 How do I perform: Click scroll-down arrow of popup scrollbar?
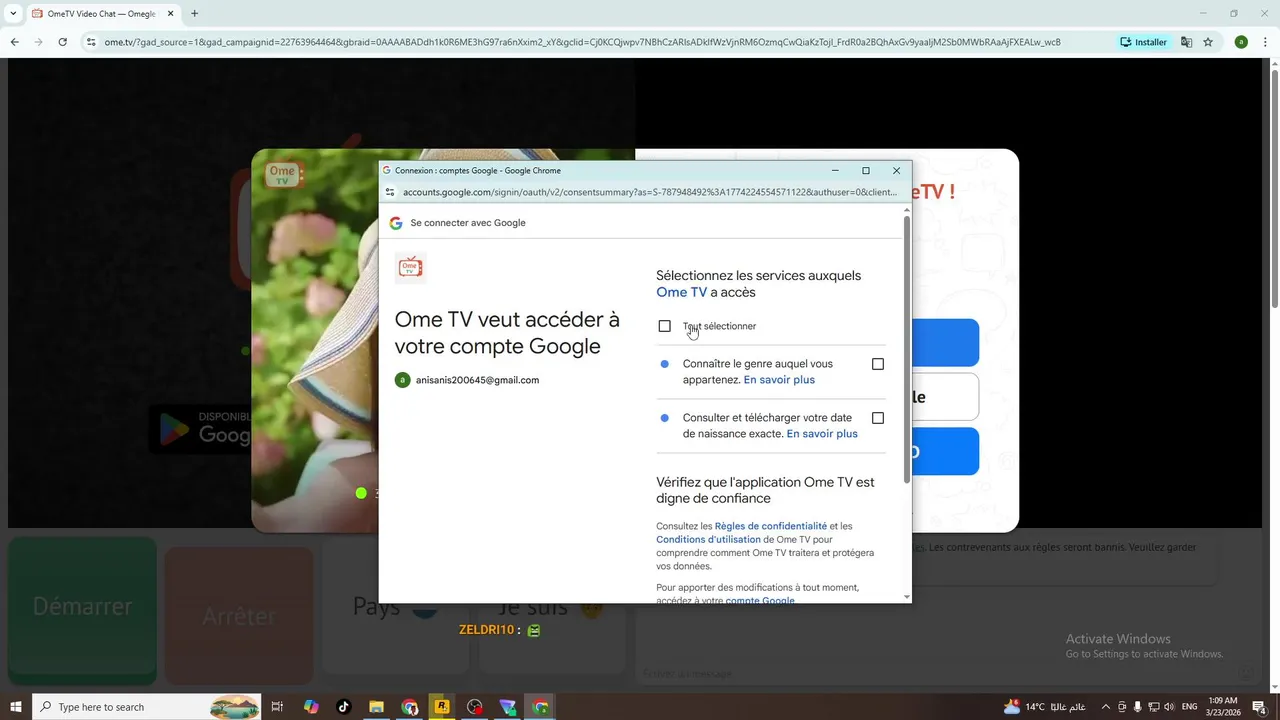(907, 597)
